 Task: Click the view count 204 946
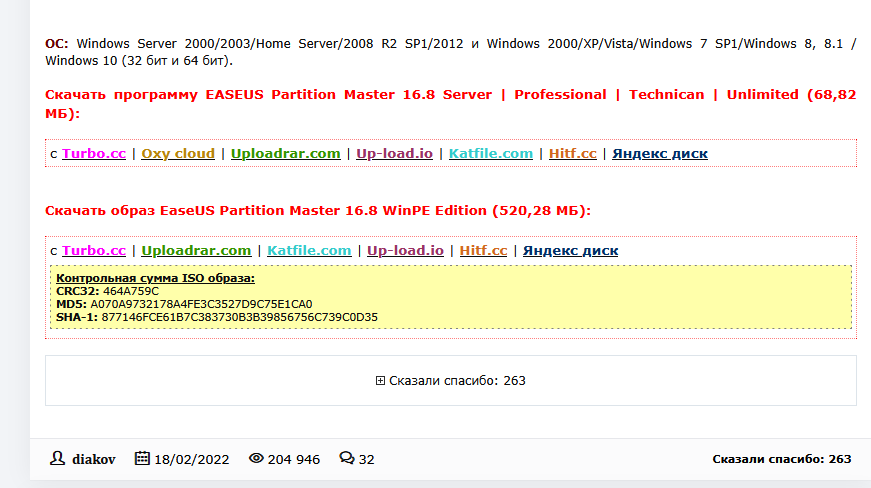click(x=294, y=459)
